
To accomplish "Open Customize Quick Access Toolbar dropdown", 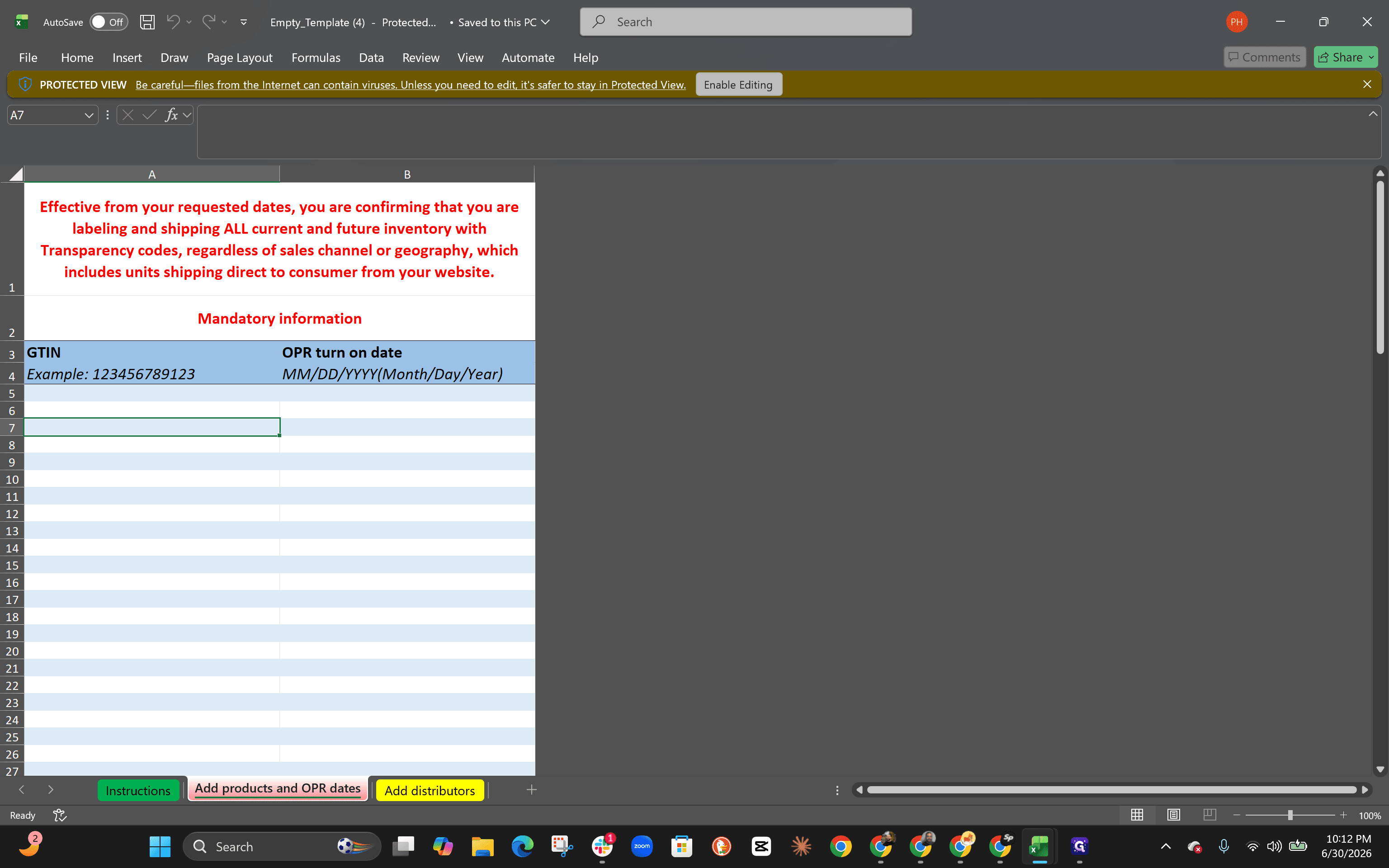I will pyautogui.click(x=244, y=23).
